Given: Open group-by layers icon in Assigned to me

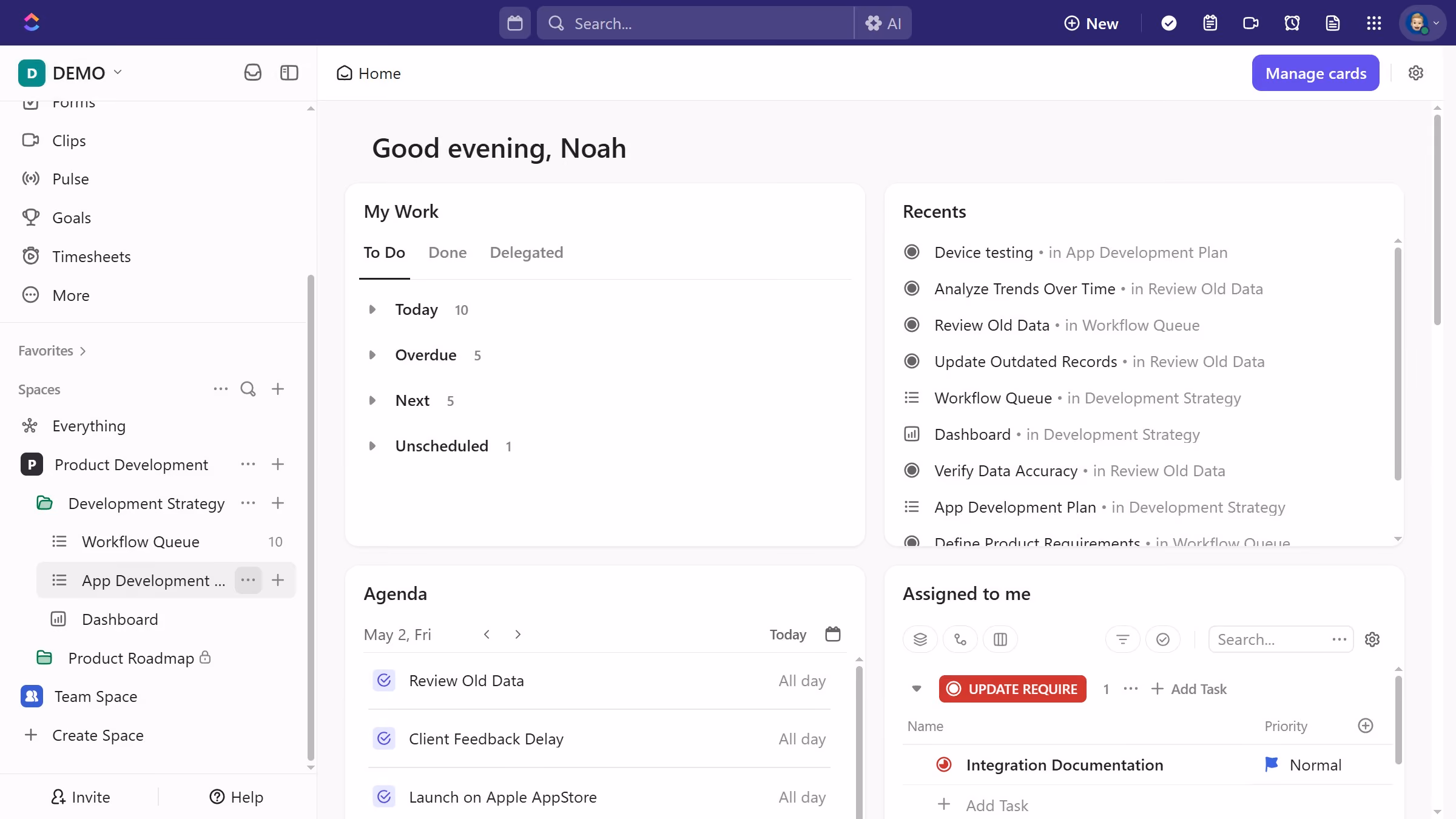Looking at the screenshot, I should pyautogui.click(x=920, y=639).
